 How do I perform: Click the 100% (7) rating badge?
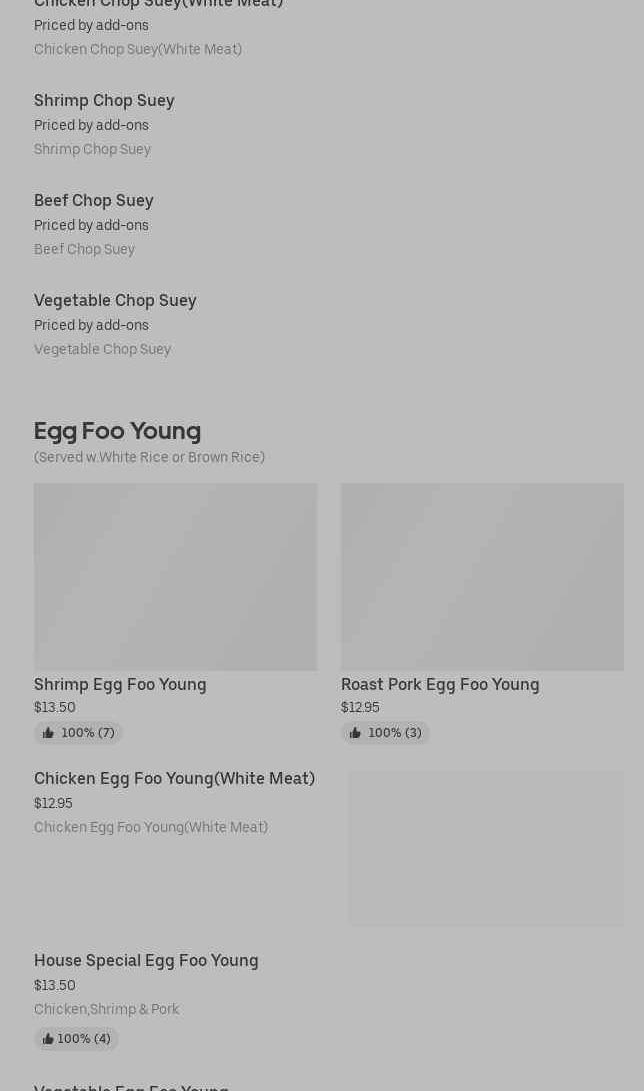click(78, 733)
